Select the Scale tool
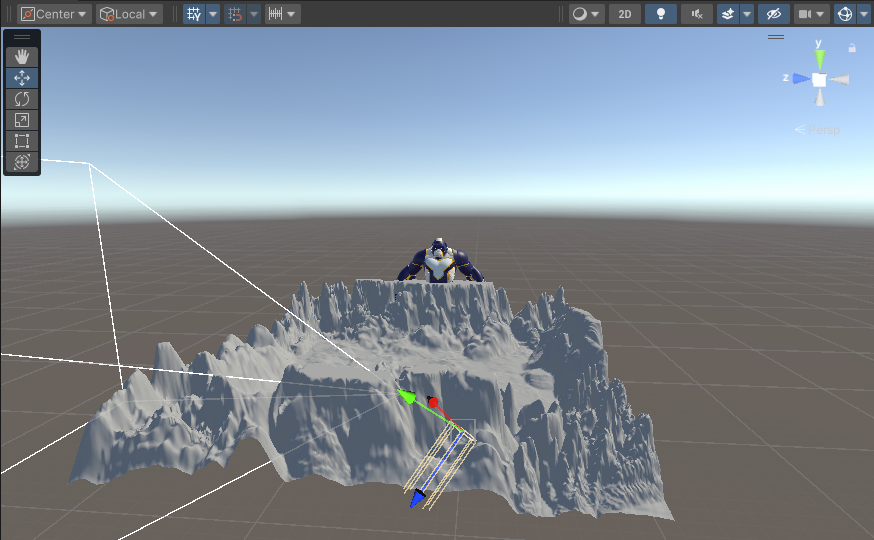 [22, 120]
